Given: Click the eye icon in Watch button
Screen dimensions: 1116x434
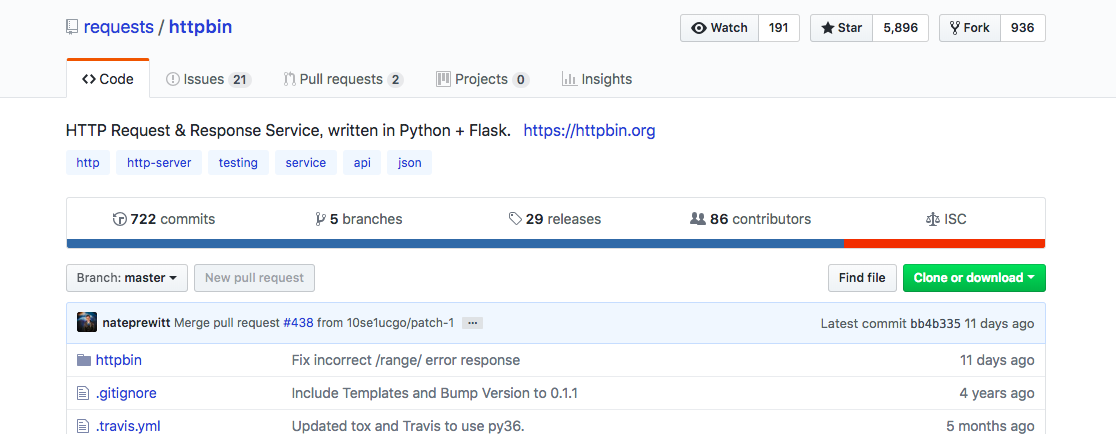Looking at the screenshot, I should click(699, 28).
